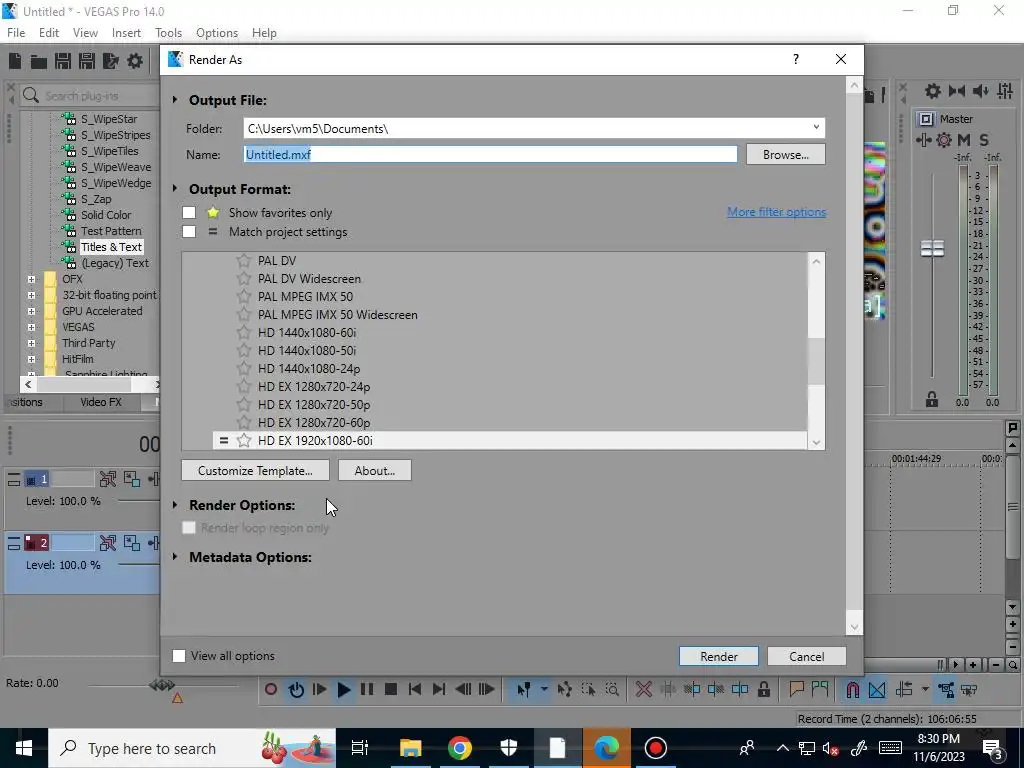Click the Save As icon in VEGAS toolbar
The image size is (1024, 768).
coord(87,61)
